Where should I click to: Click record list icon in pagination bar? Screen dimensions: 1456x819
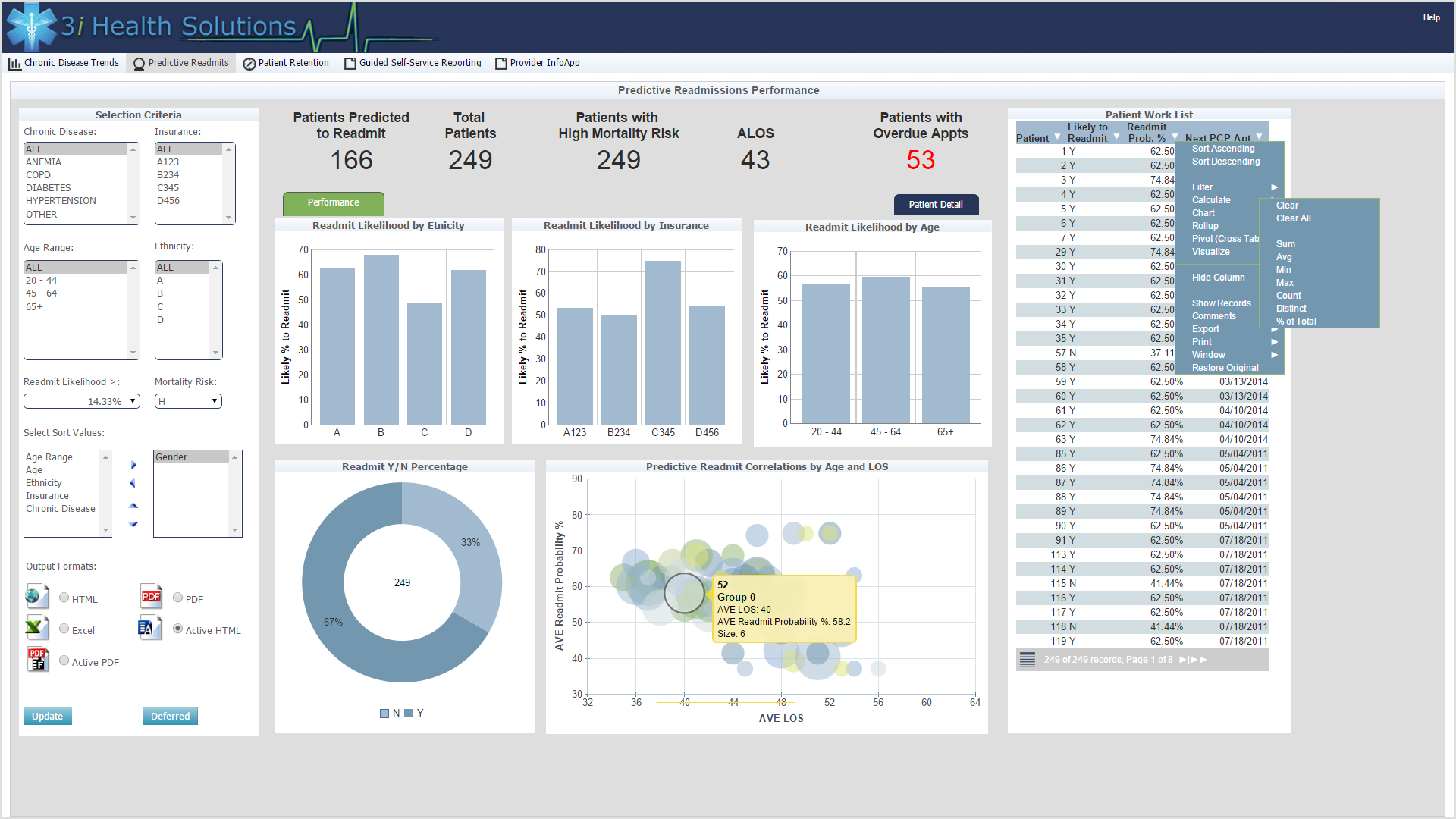(x=1027, y=660)
